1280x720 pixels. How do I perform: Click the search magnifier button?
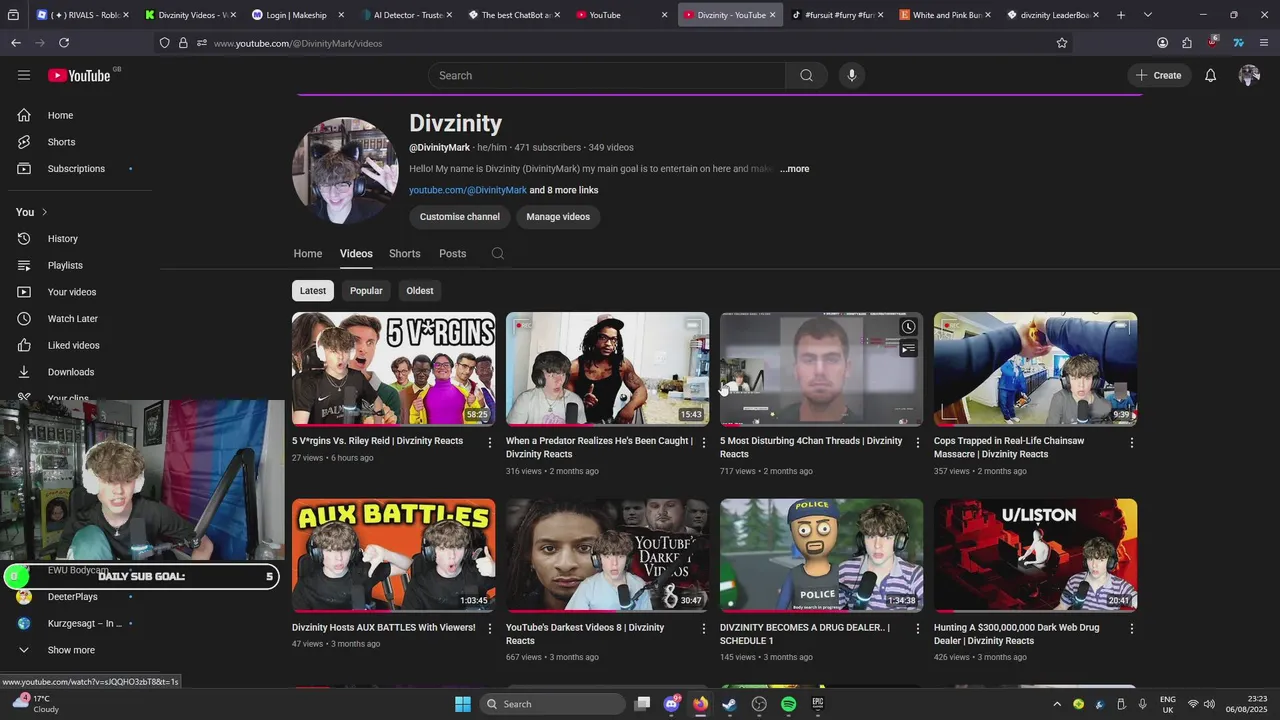click(x=806, y=75)
